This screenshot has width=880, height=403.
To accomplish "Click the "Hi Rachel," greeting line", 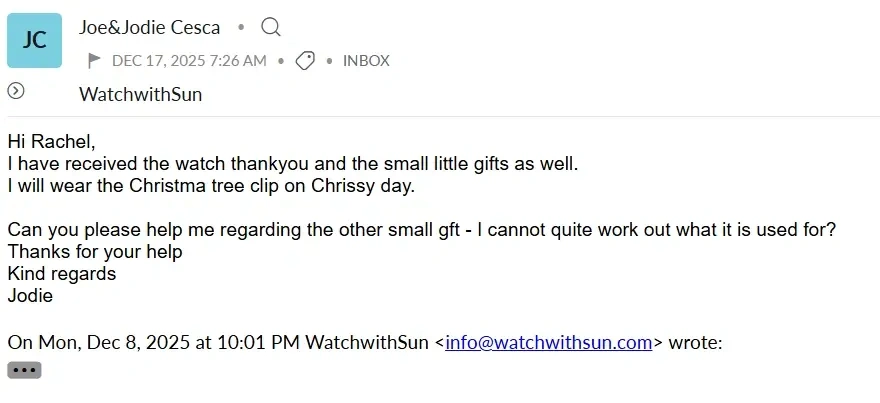I will tap(51, 142).
